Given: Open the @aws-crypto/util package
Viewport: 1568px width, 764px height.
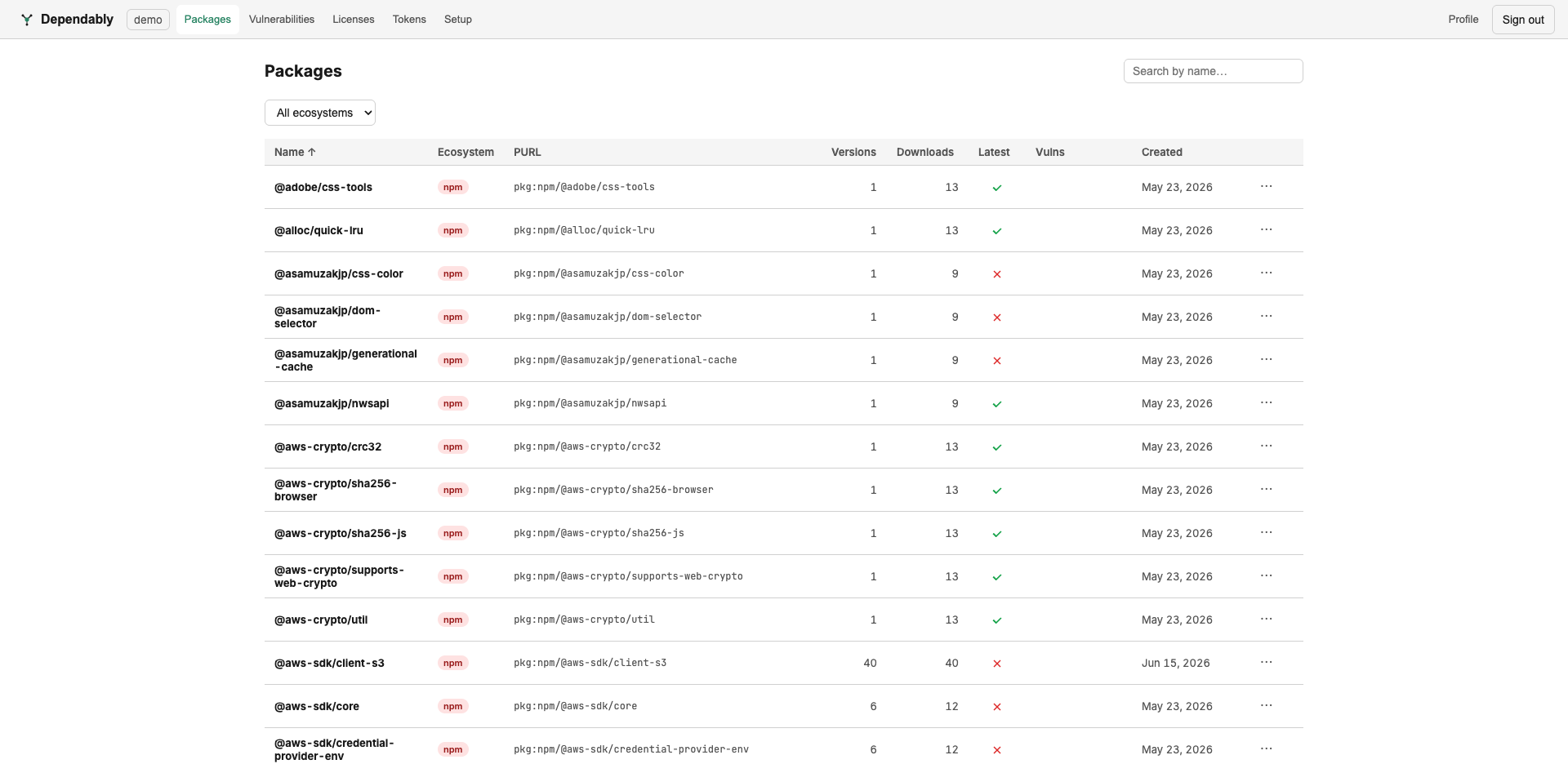Looking at the screenshot, I should point(321,620).
